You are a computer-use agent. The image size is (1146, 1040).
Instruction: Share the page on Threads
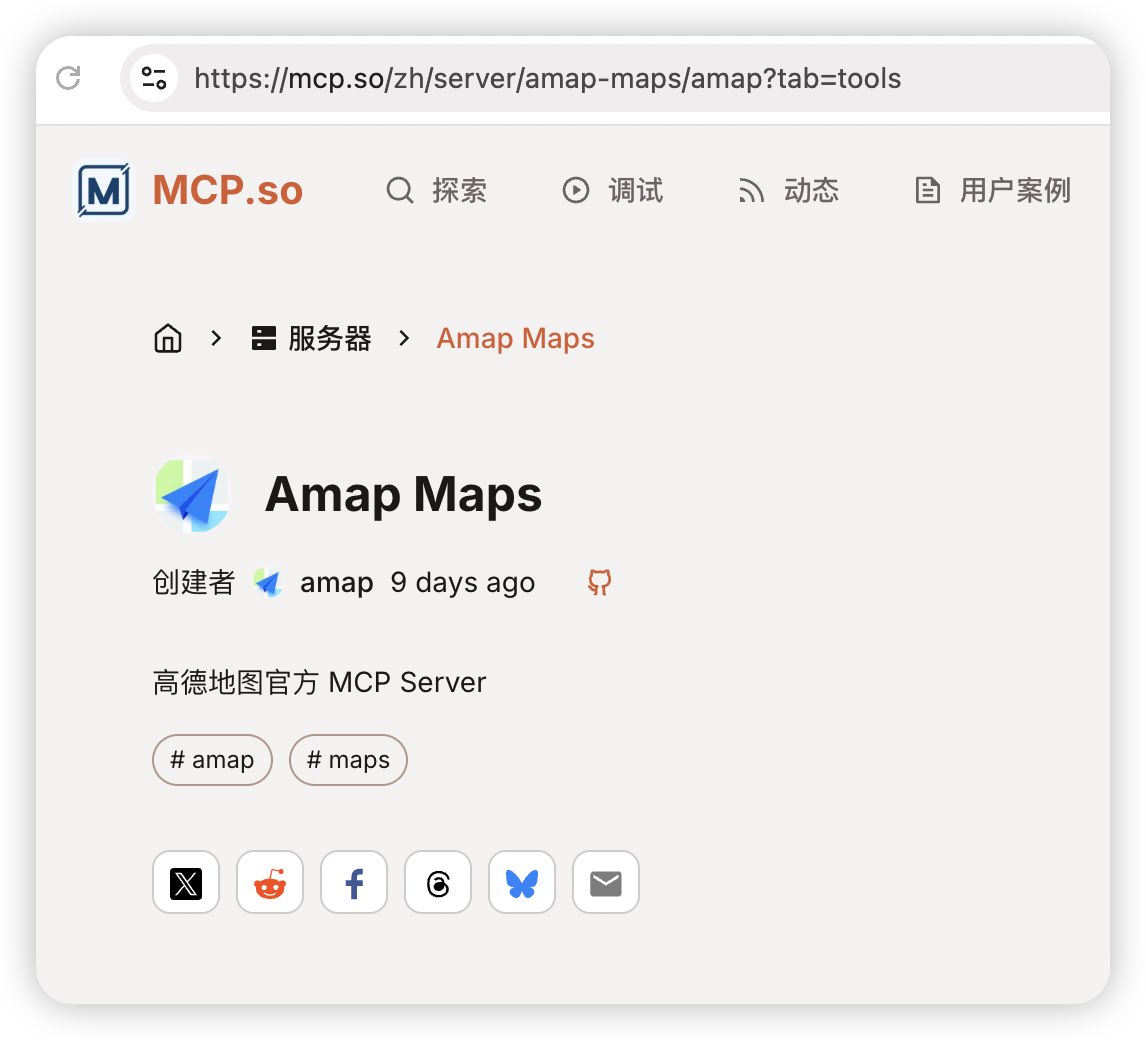coord(438,882)
